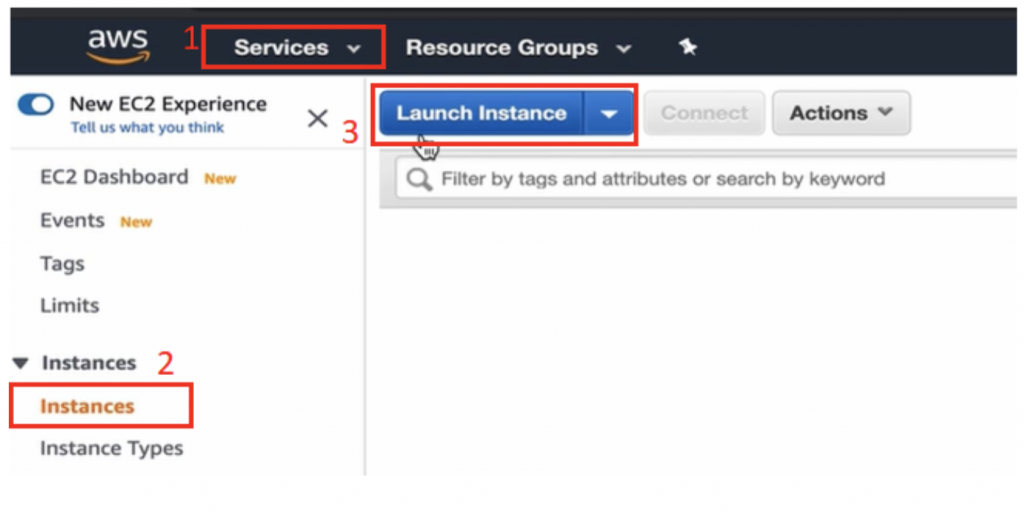Open the Resource Groups menu
This screenshot has height=524, width=1024.
click(x=519, y=48)
